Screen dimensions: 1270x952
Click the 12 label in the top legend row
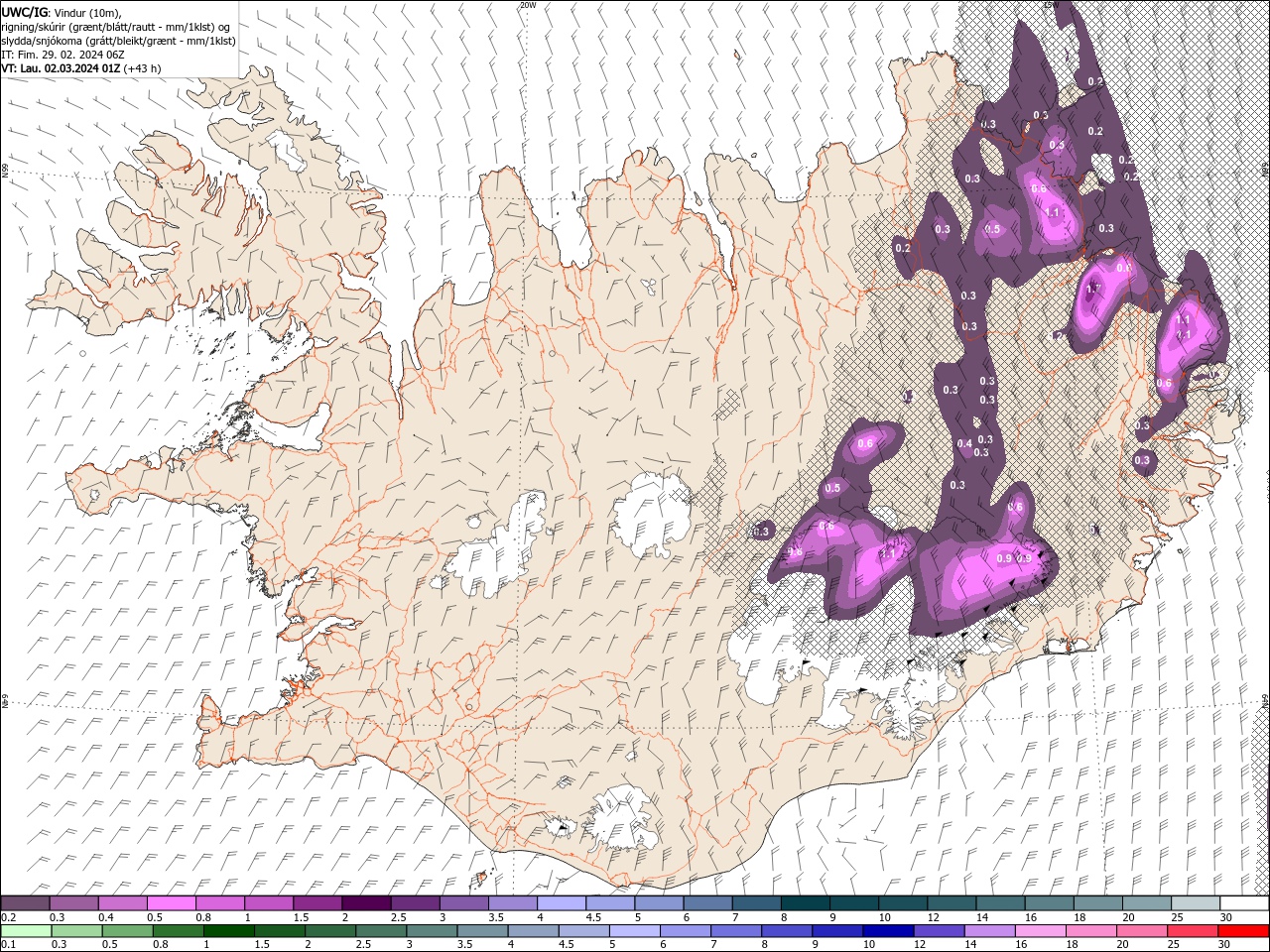click(933, 917)
